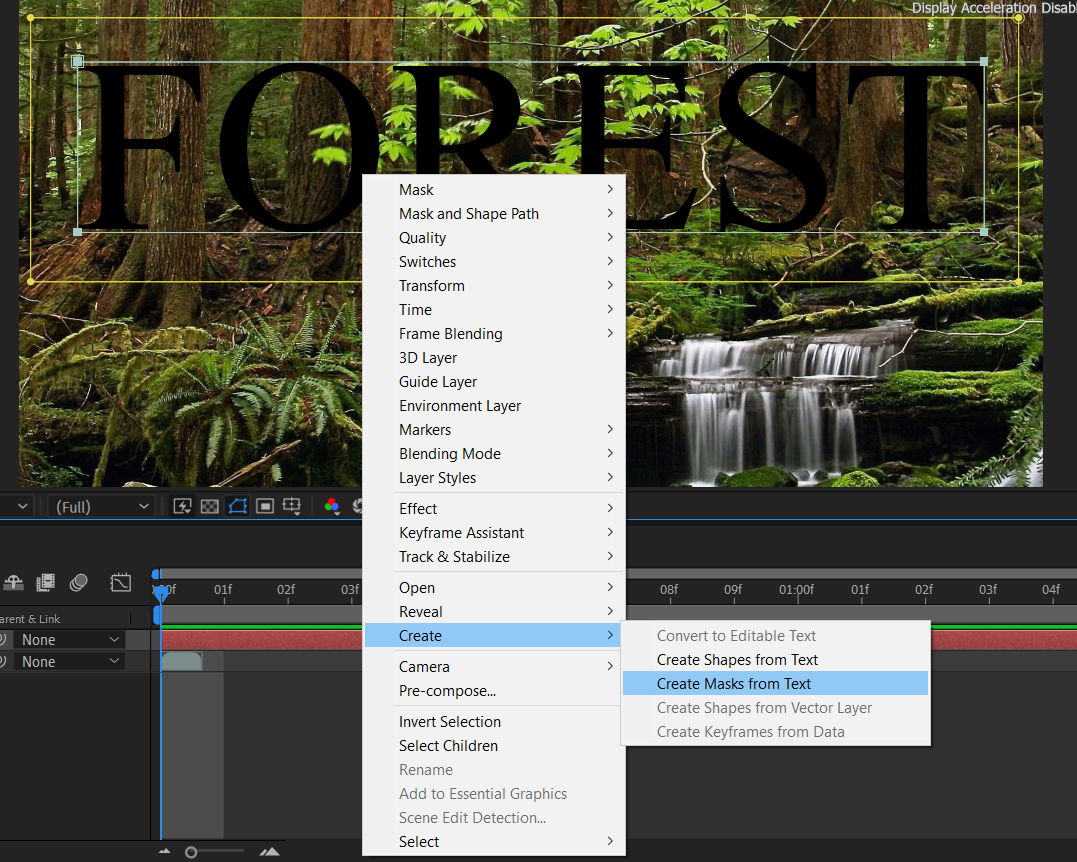The image size is (1077, 862).
Task: Open Grid and Guide Options icon
Action: 292,507
